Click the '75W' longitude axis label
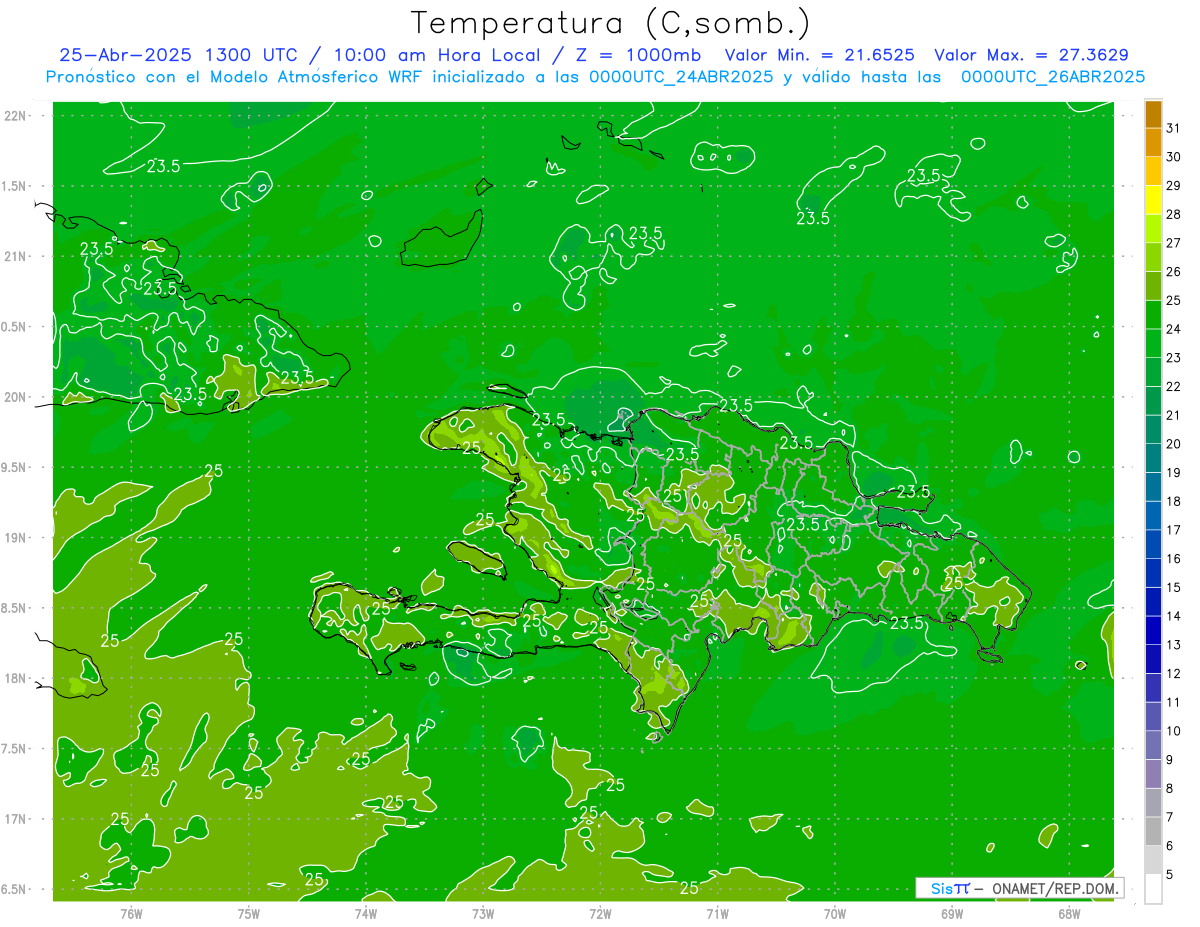This screenshot has height=927, width=1200. click(x=249, y=913)
